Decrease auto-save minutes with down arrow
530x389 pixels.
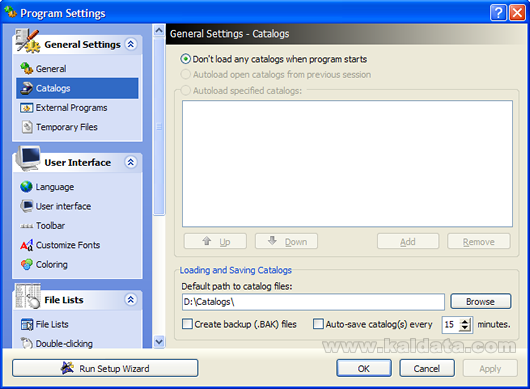tap(465, 328)
